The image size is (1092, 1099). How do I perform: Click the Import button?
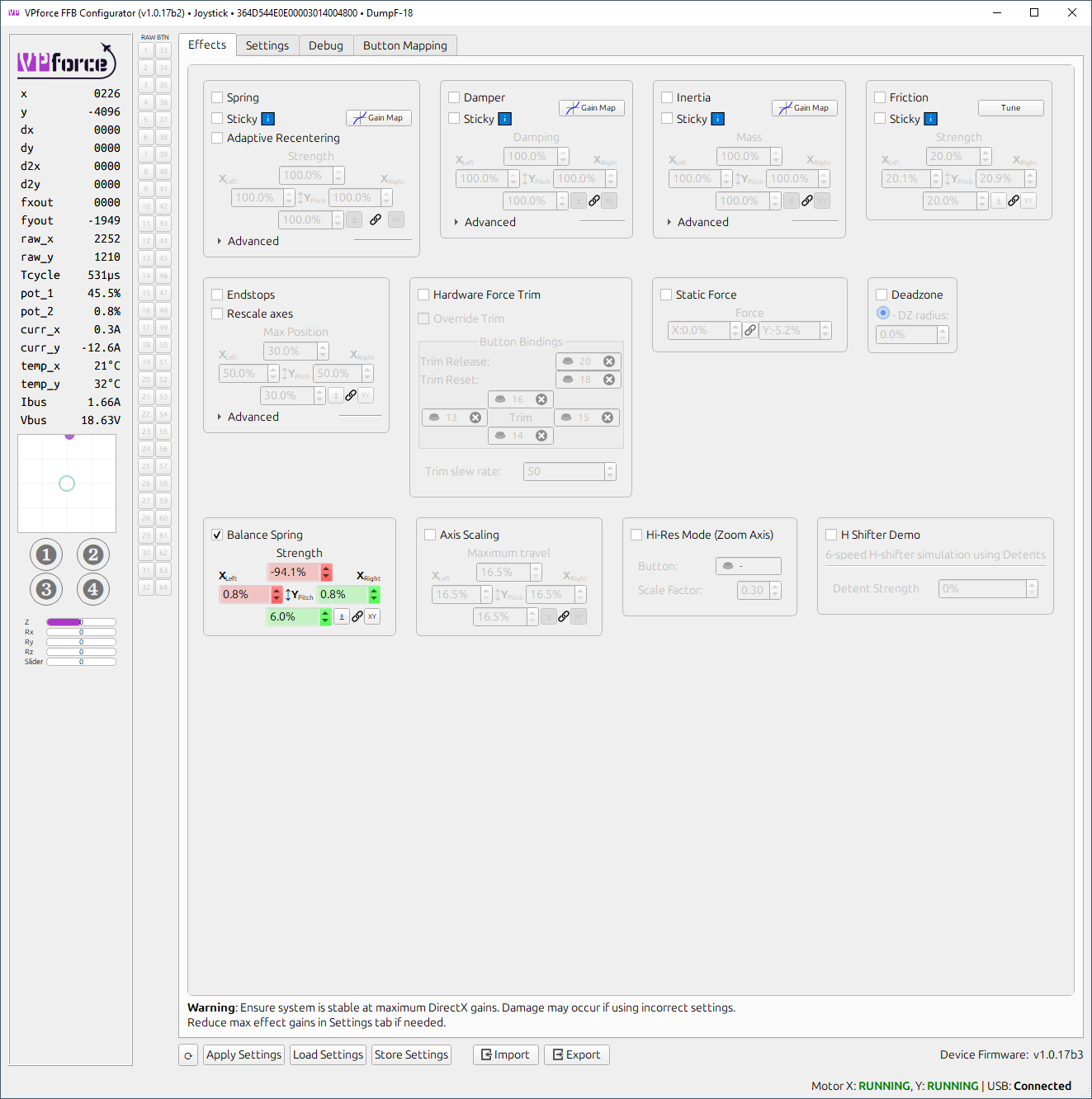506,1055
